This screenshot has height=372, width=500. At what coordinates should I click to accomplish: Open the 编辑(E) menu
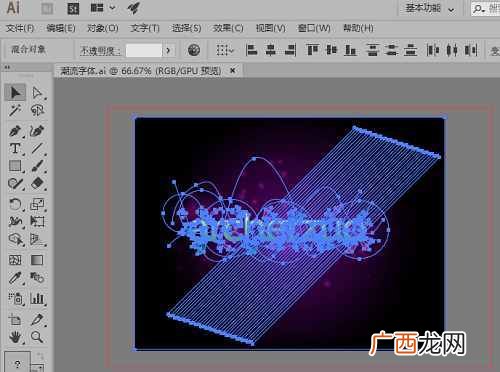[x=61, y=28]
